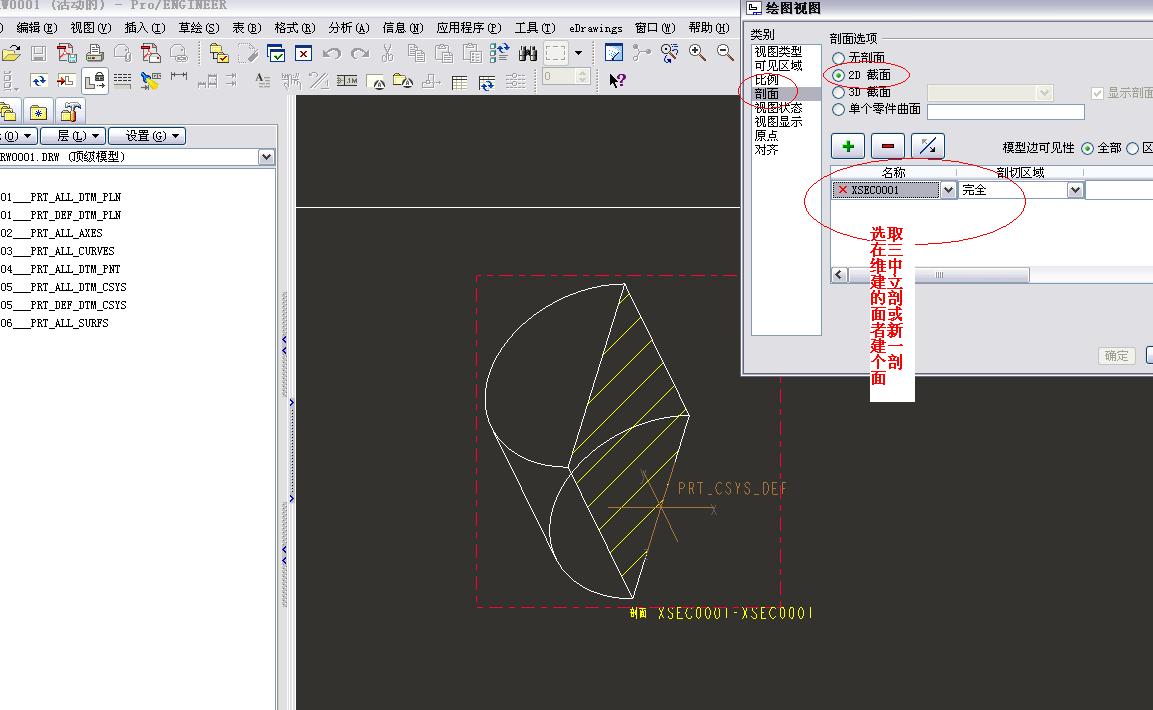Click the Save floppy disk icon
Viewport: 1153px width, 710px height.
tap(38, 53)
